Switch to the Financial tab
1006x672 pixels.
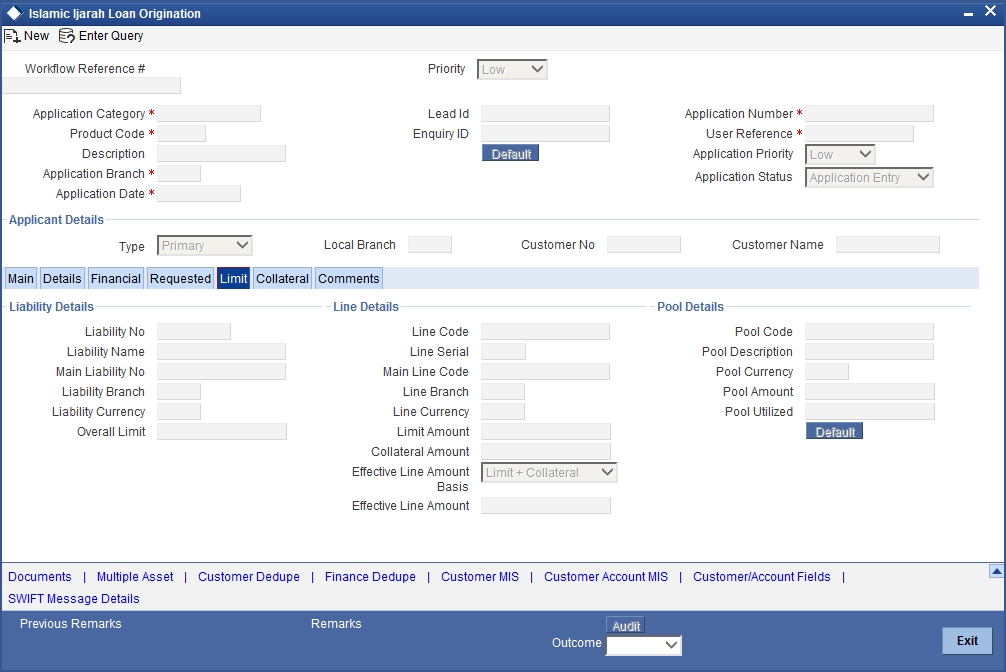115,279
